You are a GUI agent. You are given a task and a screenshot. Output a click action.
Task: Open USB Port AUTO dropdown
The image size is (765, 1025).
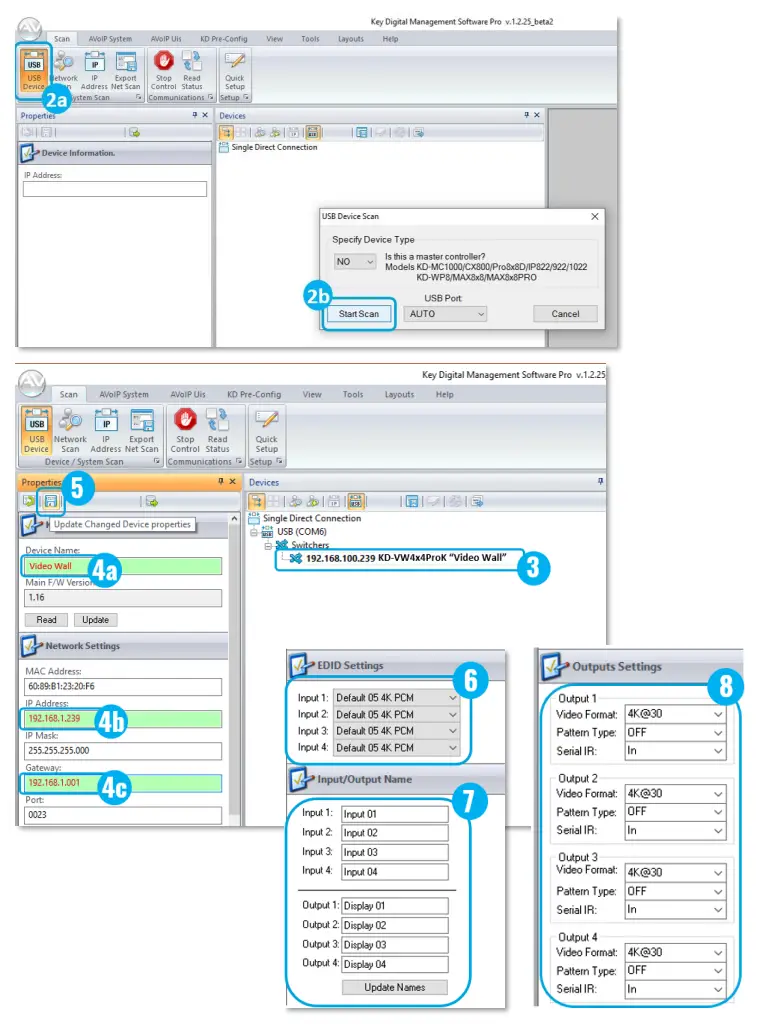click(x=447, y=314)
